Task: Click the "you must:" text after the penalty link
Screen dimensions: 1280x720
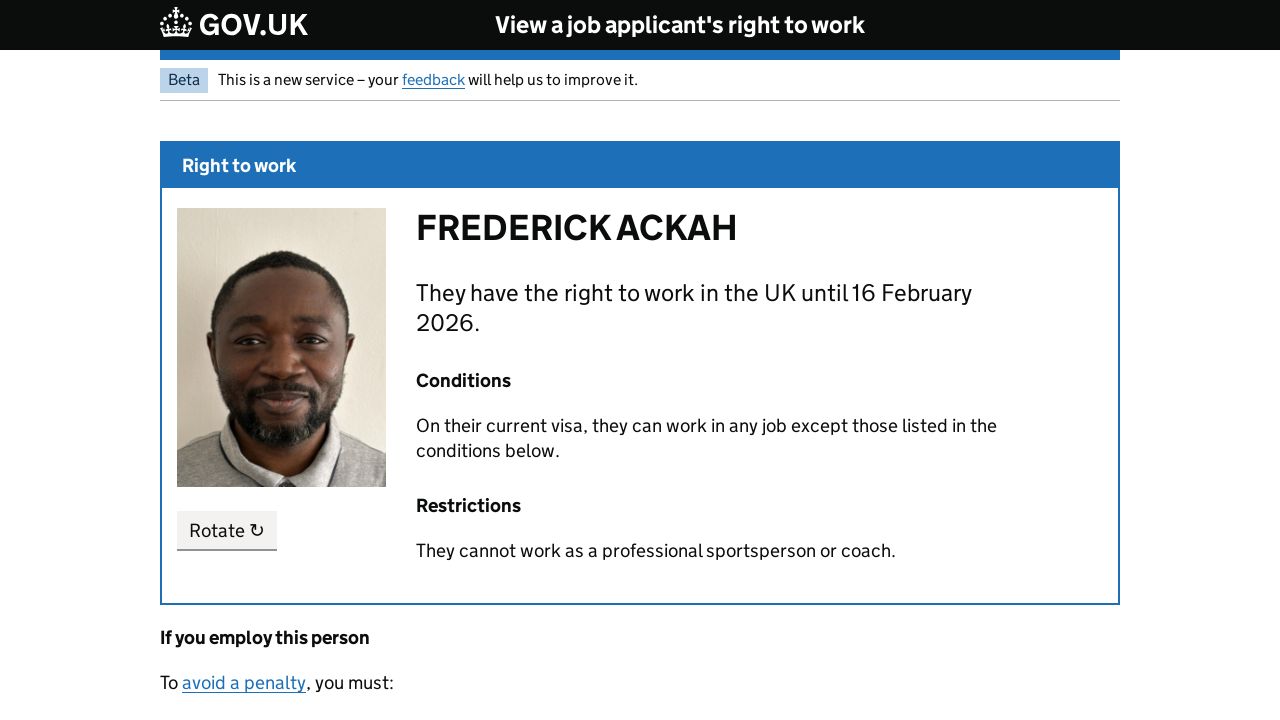Action: 354,683
